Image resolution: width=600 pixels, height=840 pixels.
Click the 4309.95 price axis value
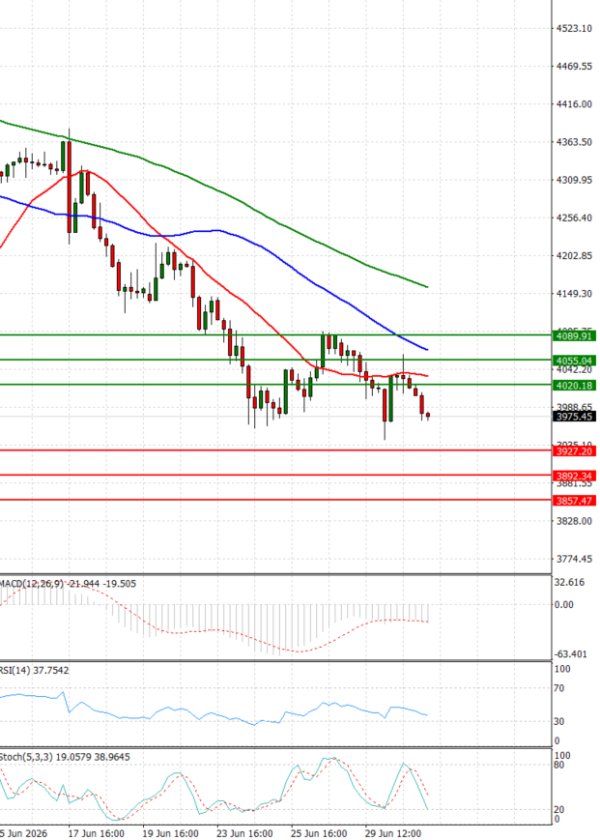coord(574,180)
